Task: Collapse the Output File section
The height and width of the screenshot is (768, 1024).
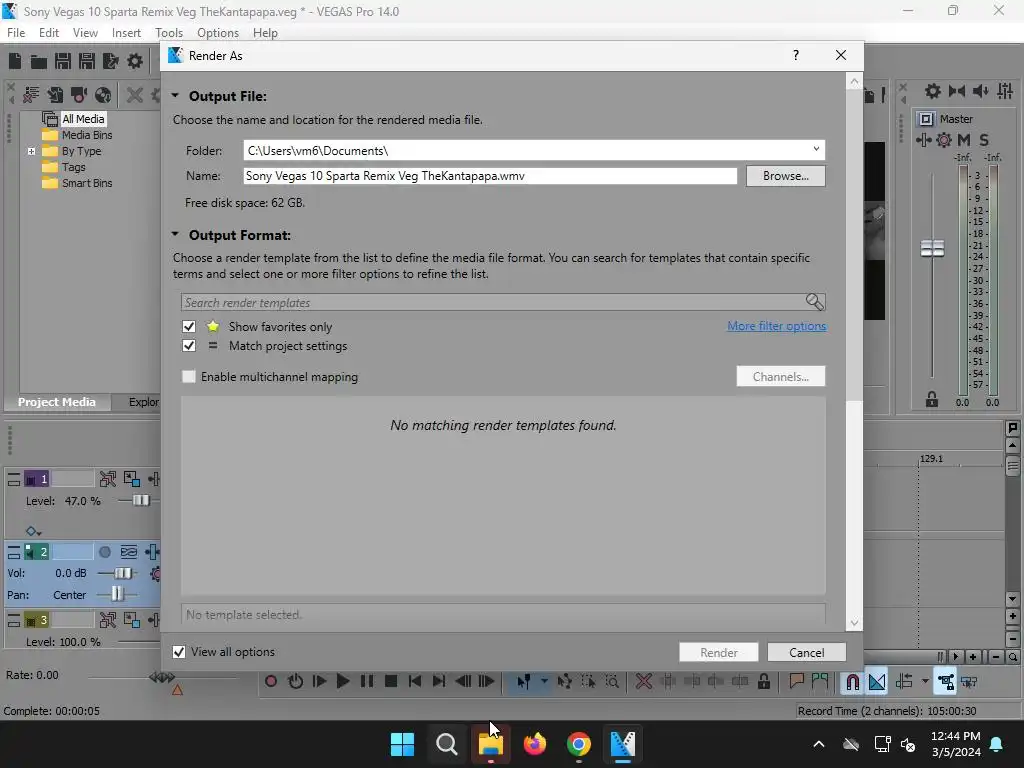Action: 175,95
